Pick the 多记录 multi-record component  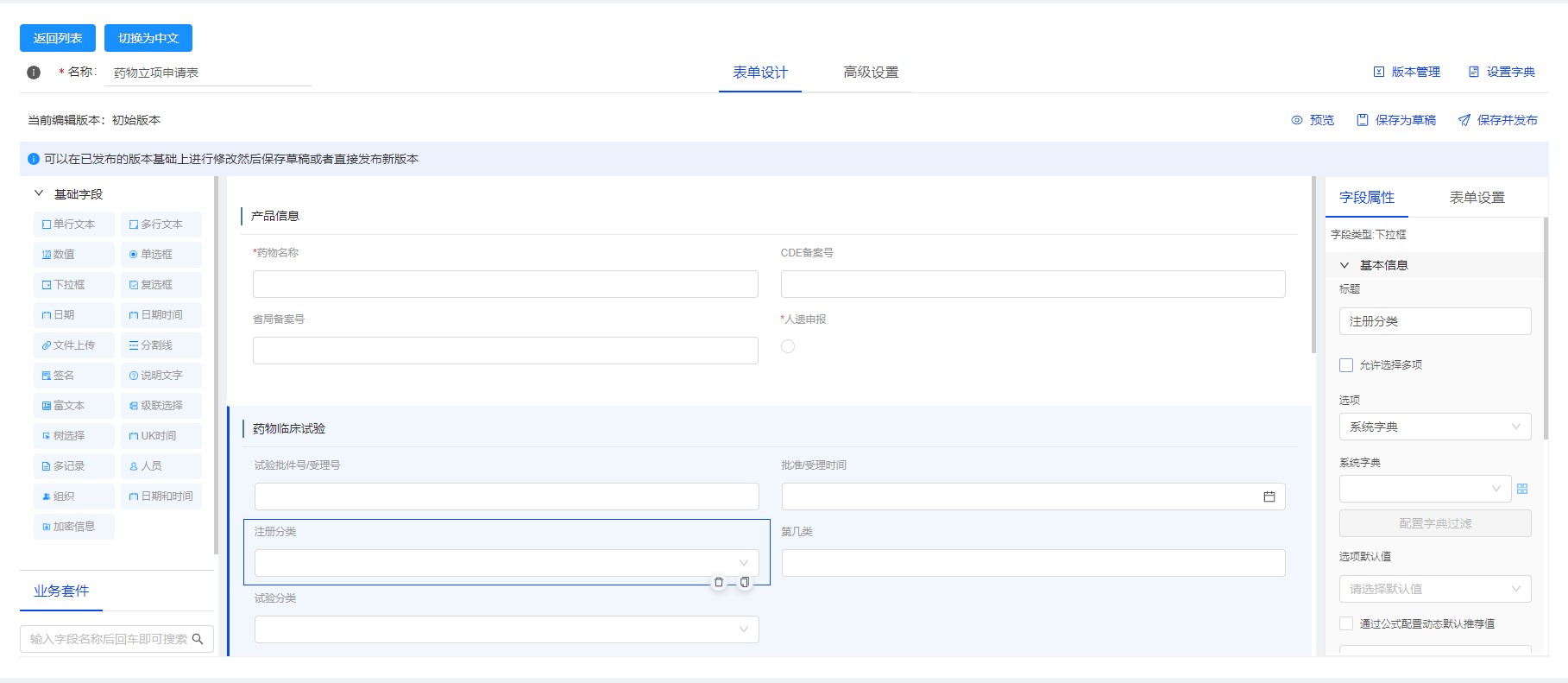tap(73, 466)
